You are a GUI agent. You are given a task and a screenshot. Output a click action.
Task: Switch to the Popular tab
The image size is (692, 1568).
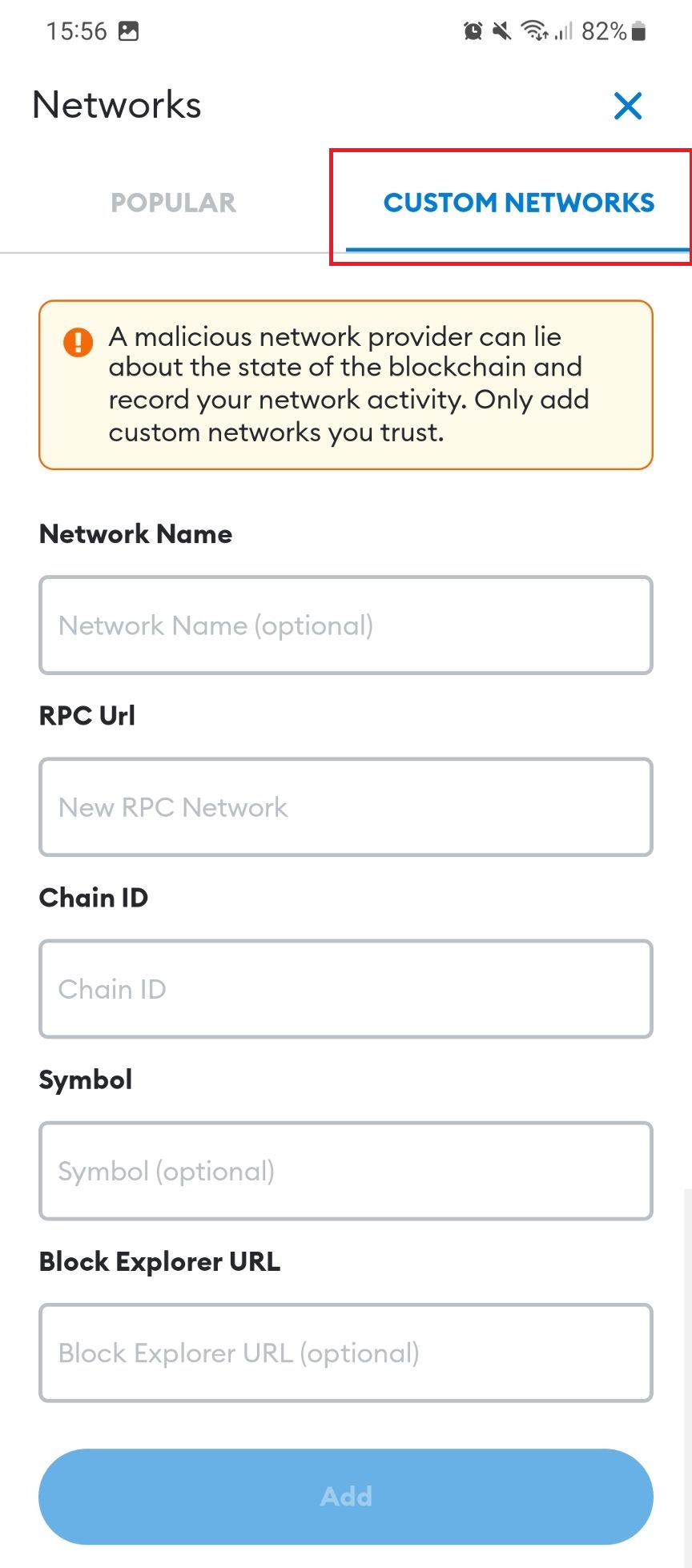point(173,203)
